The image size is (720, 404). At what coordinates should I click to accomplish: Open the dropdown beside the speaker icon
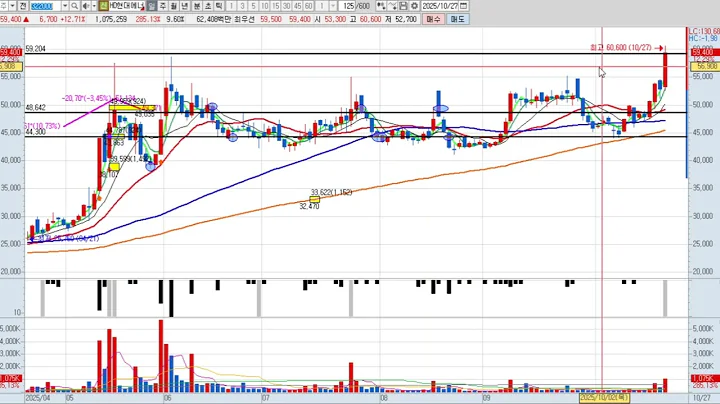click(x=94, y=6)
